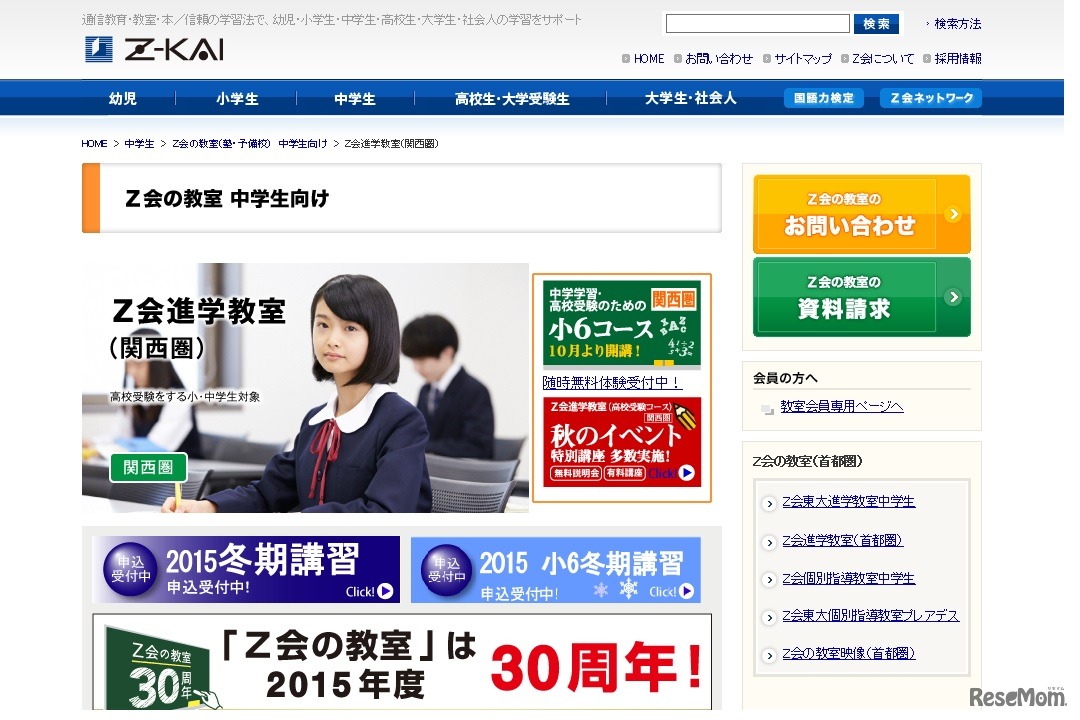Click the Z会の教室(首都圏) heading text

pyautogui.click(x=807, y=461)
